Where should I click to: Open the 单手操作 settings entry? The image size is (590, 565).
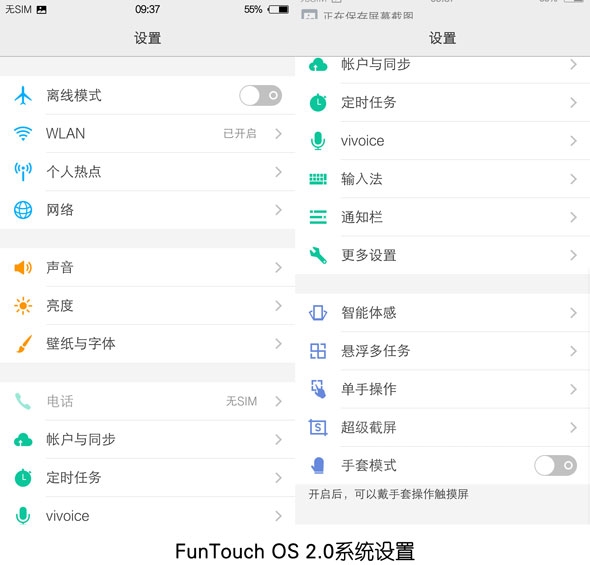click(442, 389)
